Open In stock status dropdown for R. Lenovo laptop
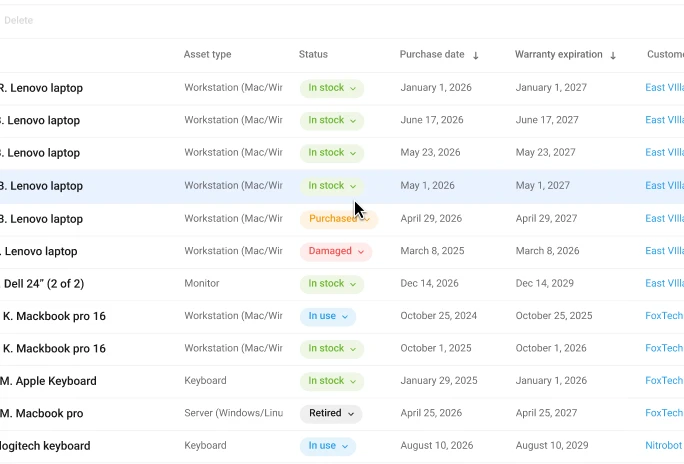 pyautogui.click(x=332, y=88)
